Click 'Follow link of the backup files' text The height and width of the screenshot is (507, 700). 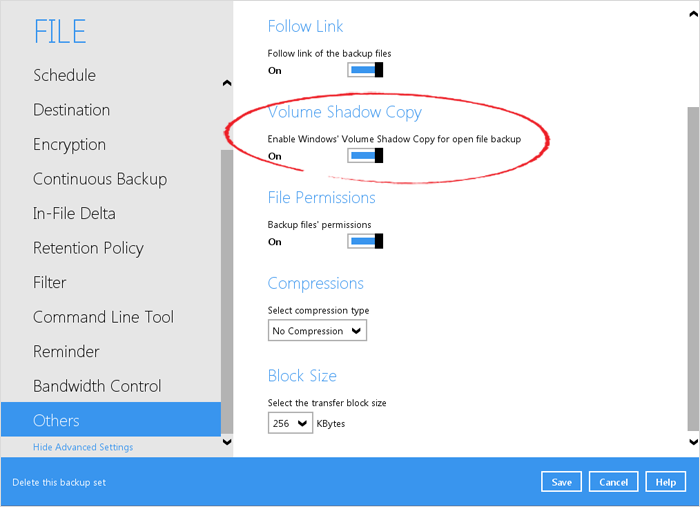point(329,54)
